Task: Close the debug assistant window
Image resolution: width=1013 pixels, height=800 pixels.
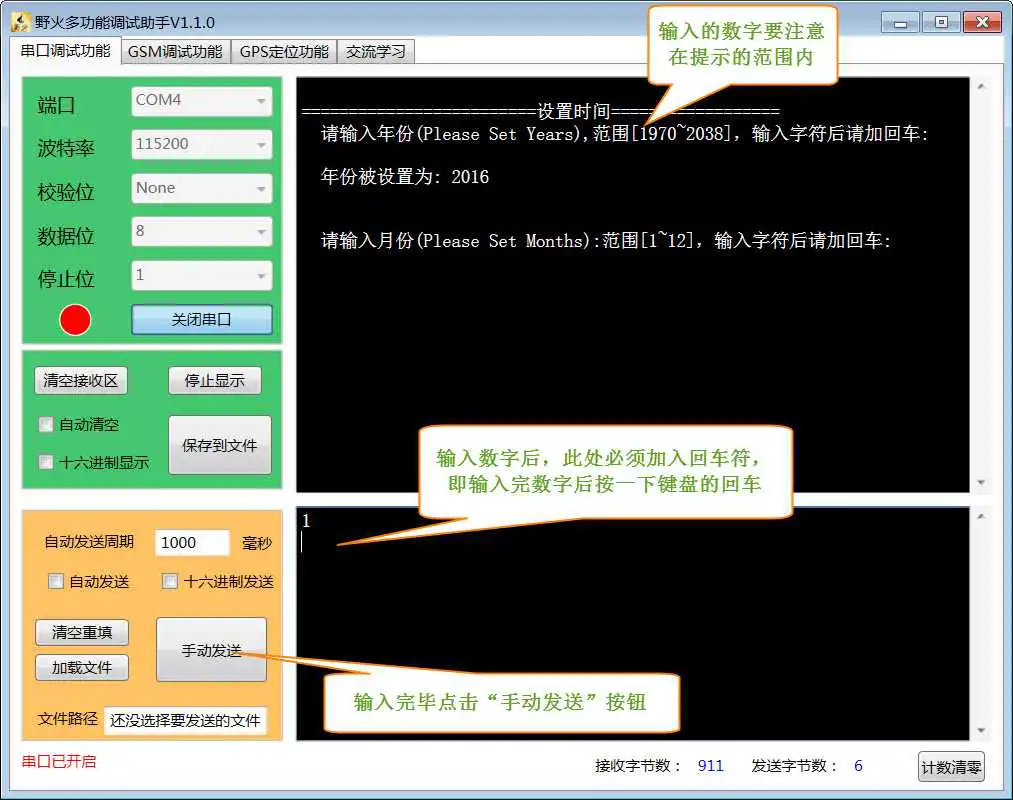Action: pyautogui.click(x=982, y=23)
